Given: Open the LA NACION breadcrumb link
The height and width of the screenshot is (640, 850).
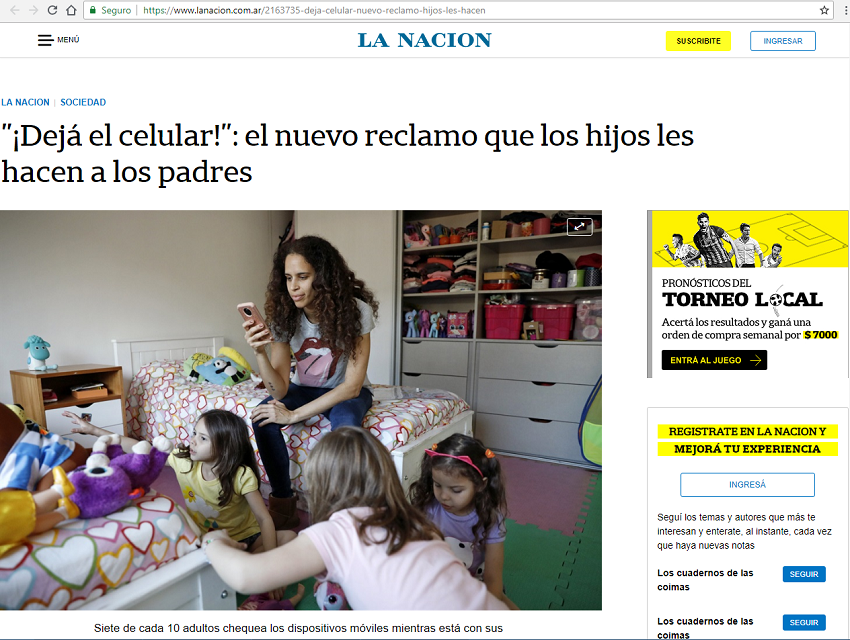Looking at the screenshot, I should point(25,102).
